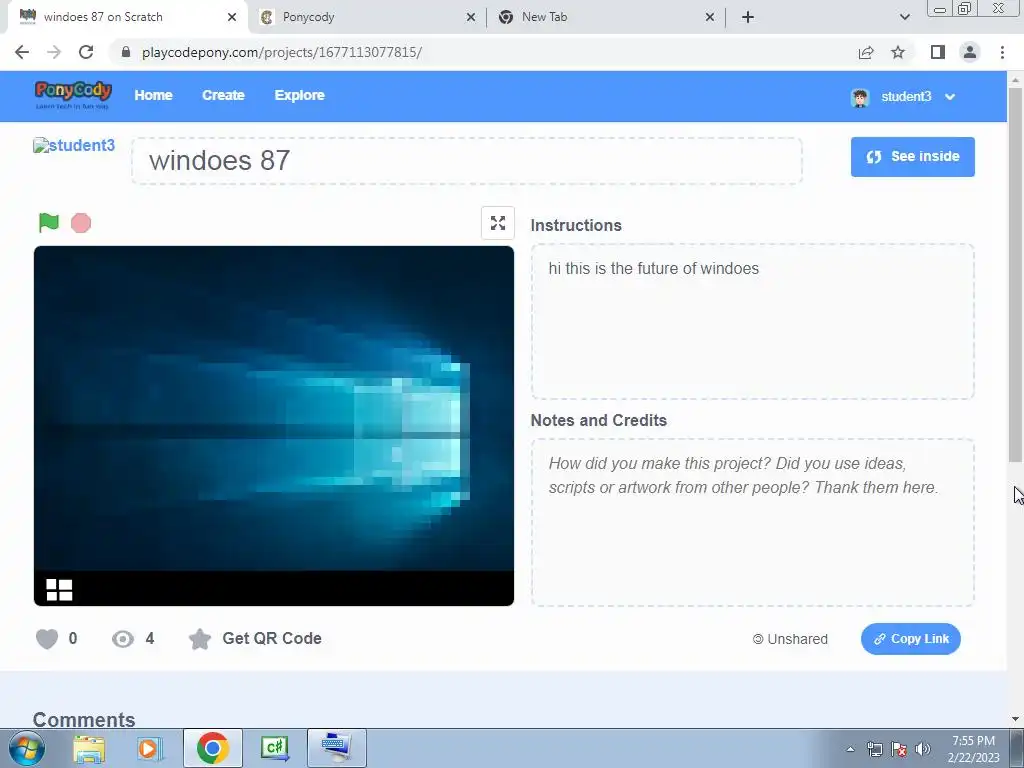Edit the project title windoes 87
Image resolution: width=1024 pixels, height=768 pixels.
coord(467,161)
